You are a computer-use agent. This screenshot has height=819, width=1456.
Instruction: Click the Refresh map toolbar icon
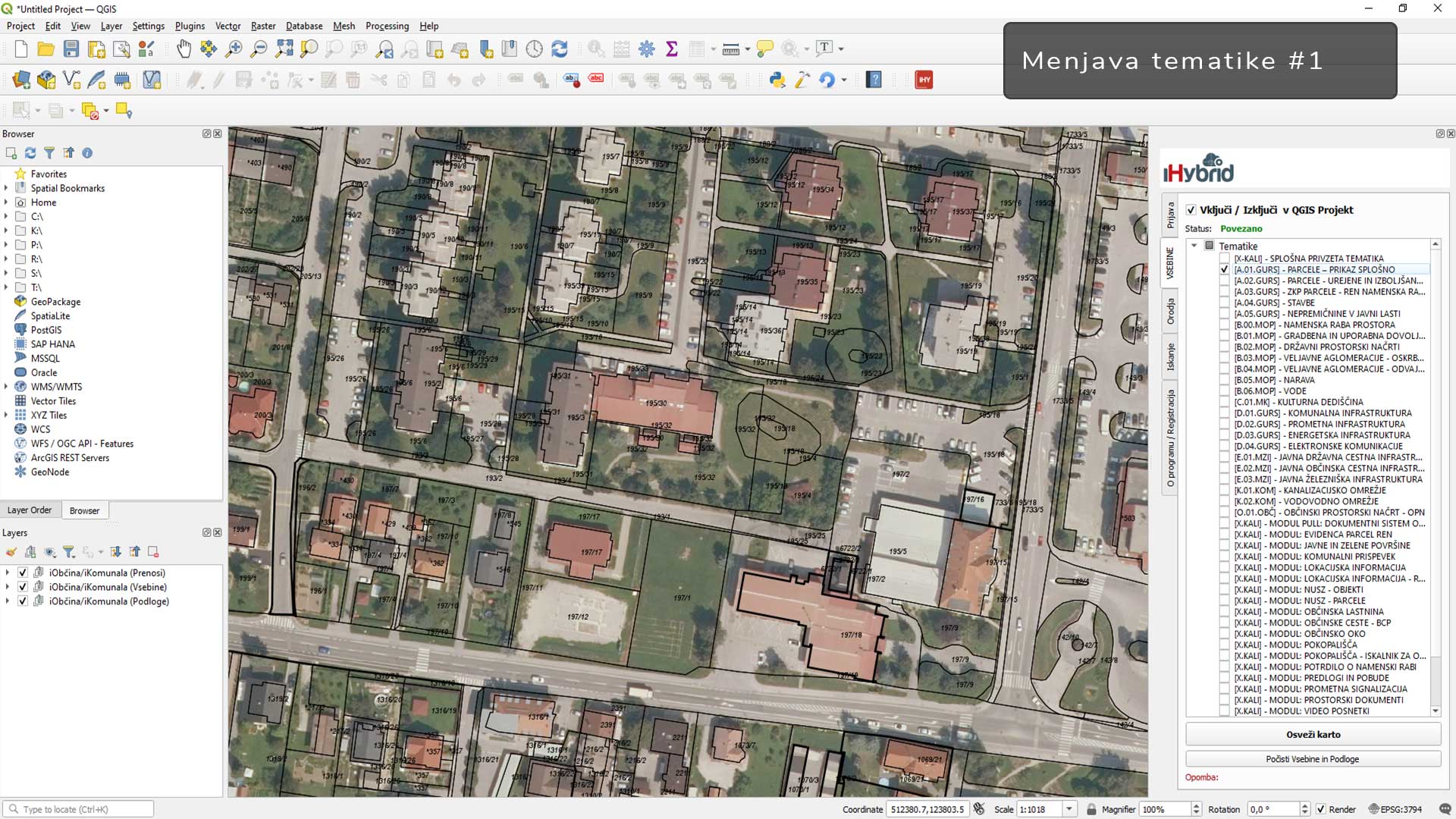coord(560,49)
